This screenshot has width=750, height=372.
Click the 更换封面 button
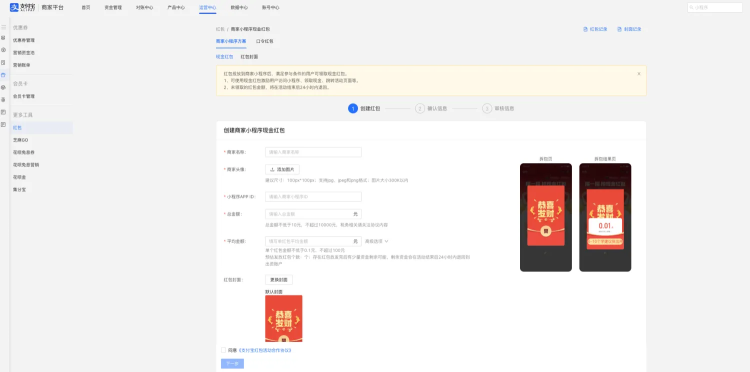tap(279, 280)
